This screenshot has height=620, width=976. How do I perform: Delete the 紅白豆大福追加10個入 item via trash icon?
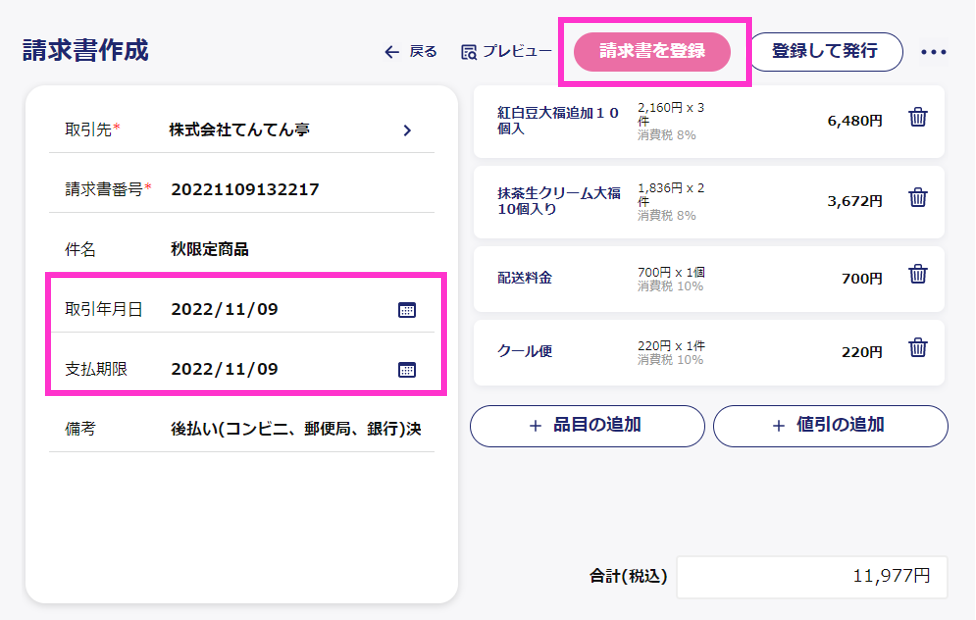coord(917,117)
